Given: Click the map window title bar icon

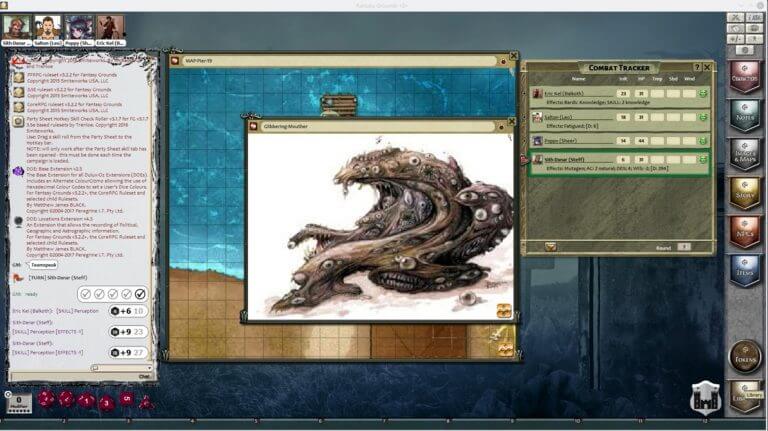Looking at the screenshot, I should pyautogui.click(x=175, y=61).
